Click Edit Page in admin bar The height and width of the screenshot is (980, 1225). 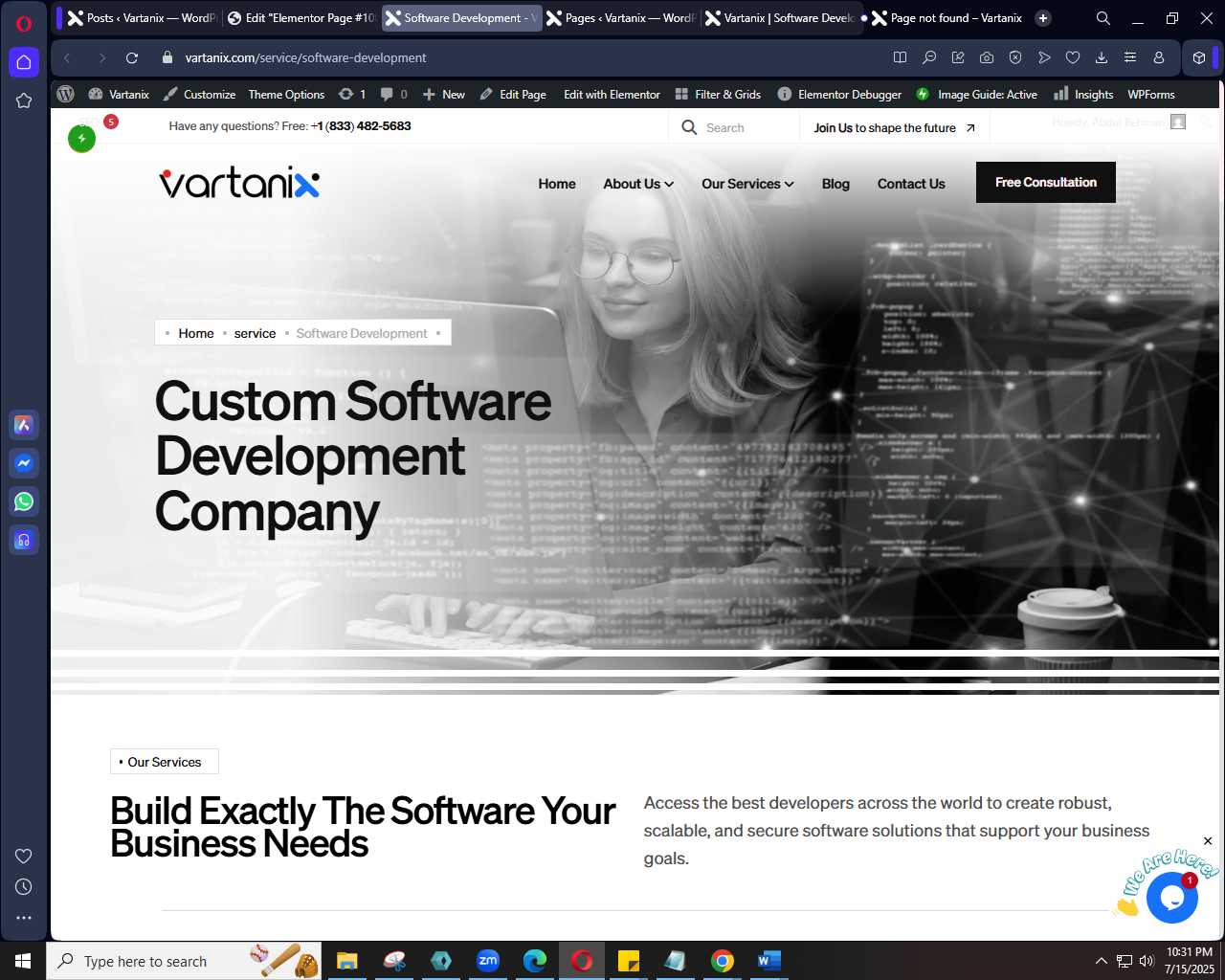[x=513, y=95]
